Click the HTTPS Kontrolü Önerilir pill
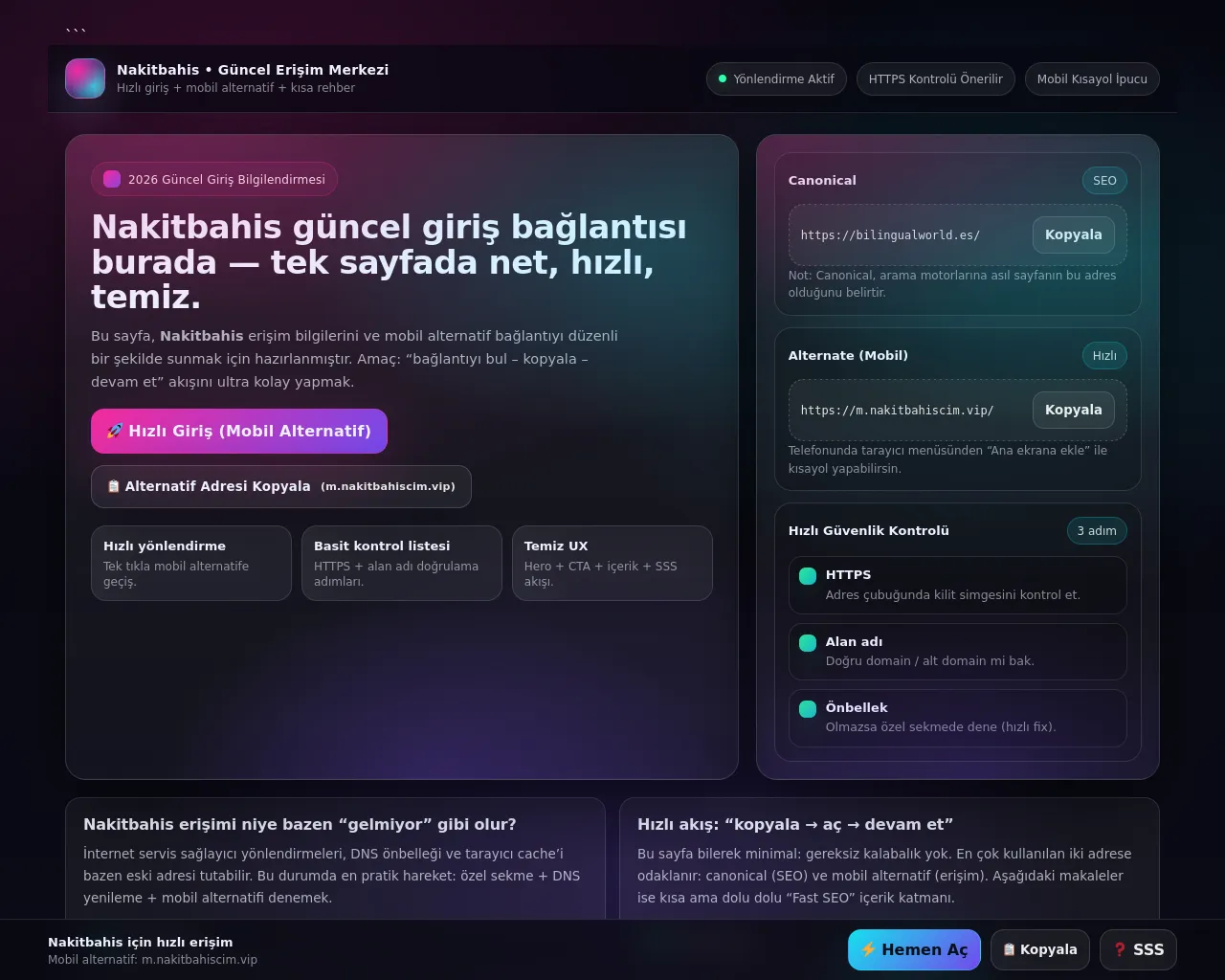This screenshot has width=1225, height=980. (936, 78)
